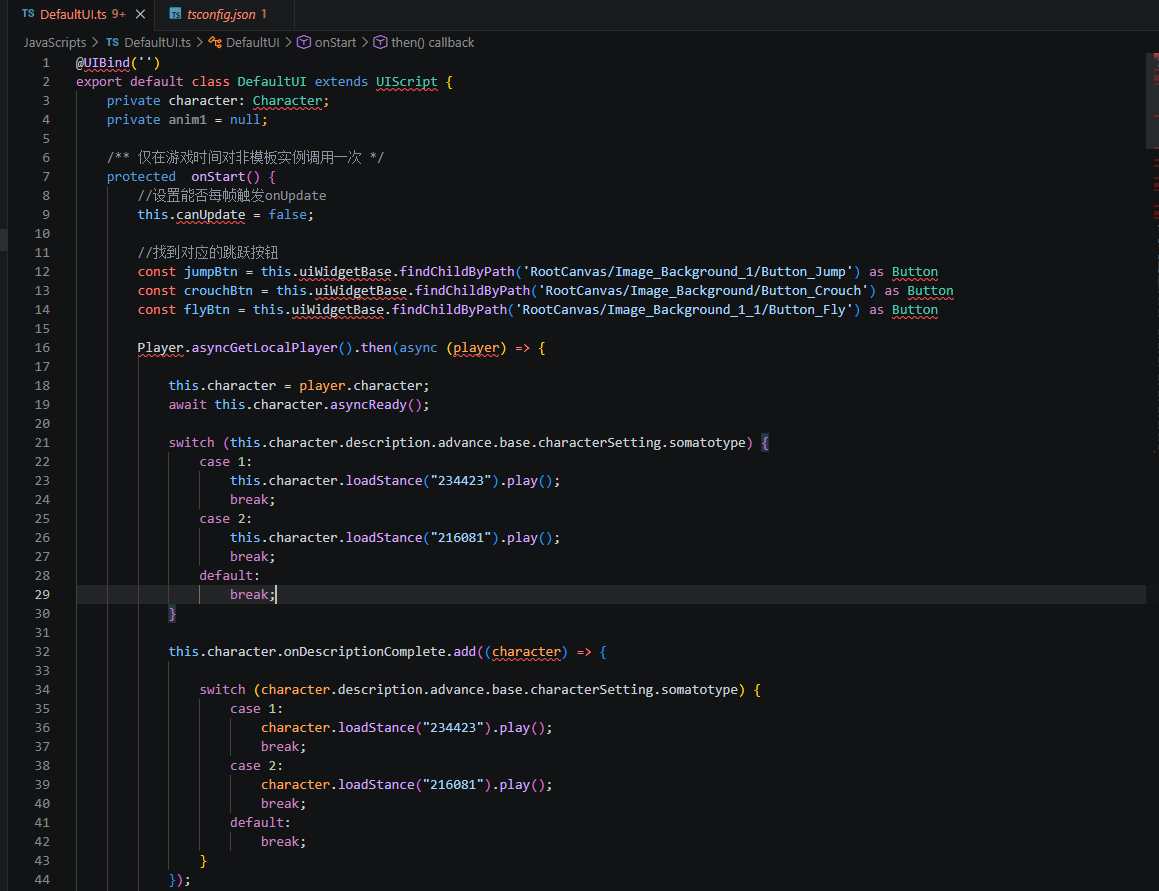Select the DefaultUI.ts editor tab

72,15
